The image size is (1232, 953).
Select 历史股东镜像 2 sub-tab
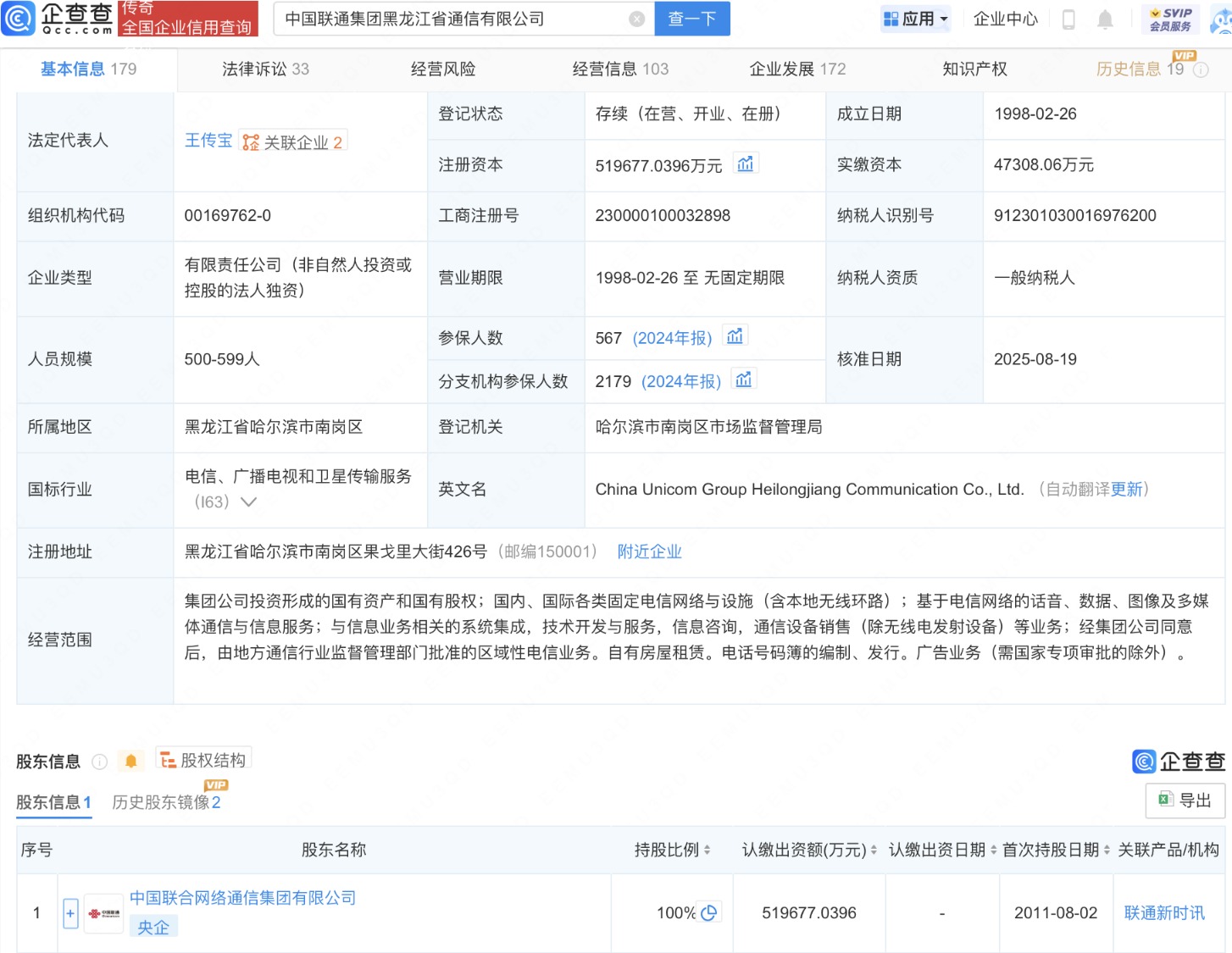tap(166, 802)
